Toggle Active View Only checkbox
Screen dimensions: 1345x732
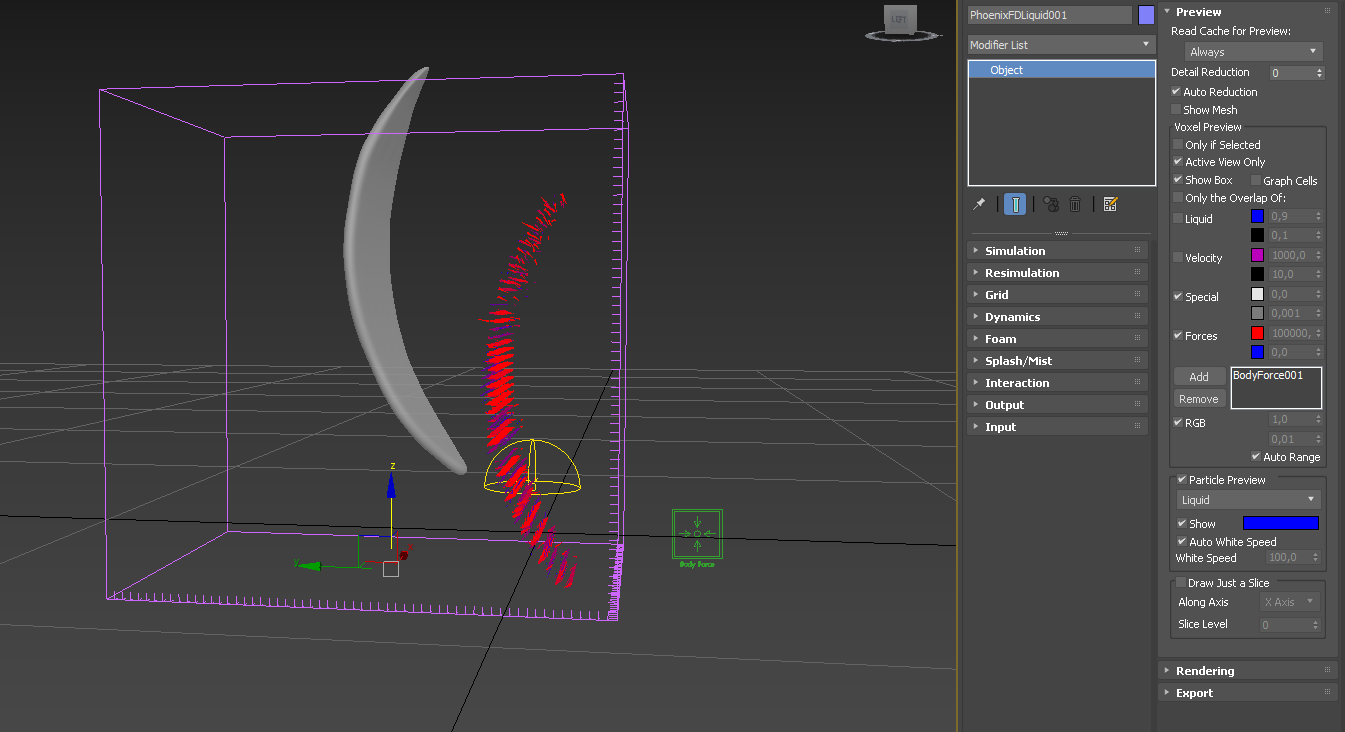click(x=1178, y=162)
